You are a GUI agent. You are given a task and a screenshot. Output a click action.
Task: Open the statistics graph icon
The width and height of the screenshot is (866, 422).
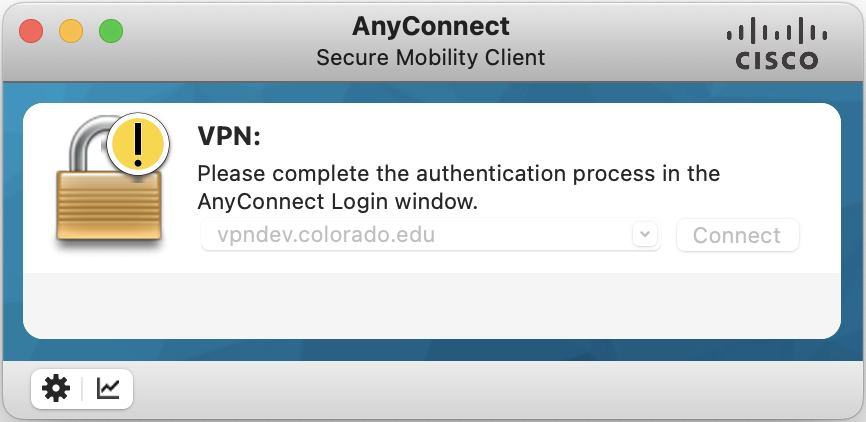(x=108, y=388)
